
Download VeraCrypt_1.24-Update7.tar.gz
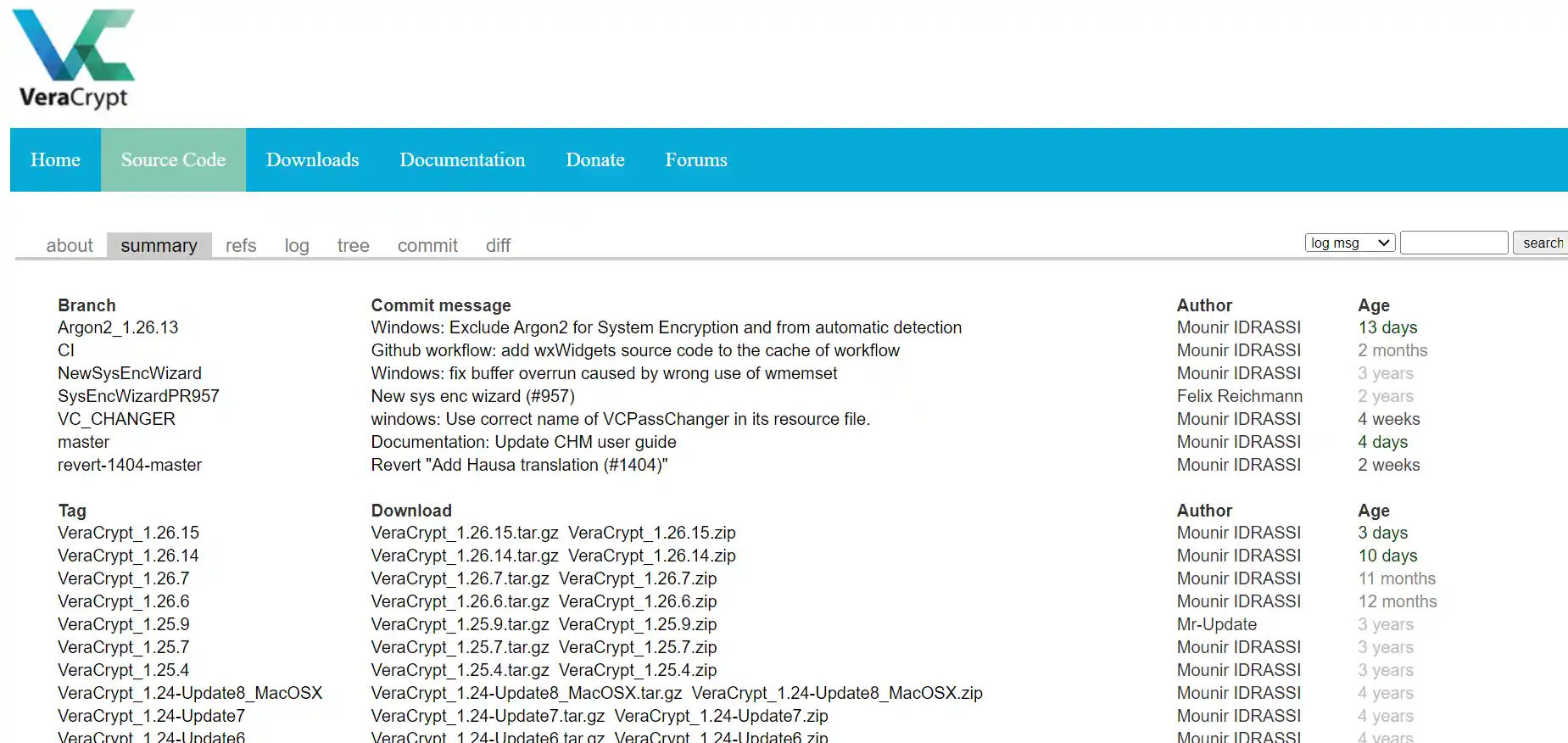(x=488, y=716)
